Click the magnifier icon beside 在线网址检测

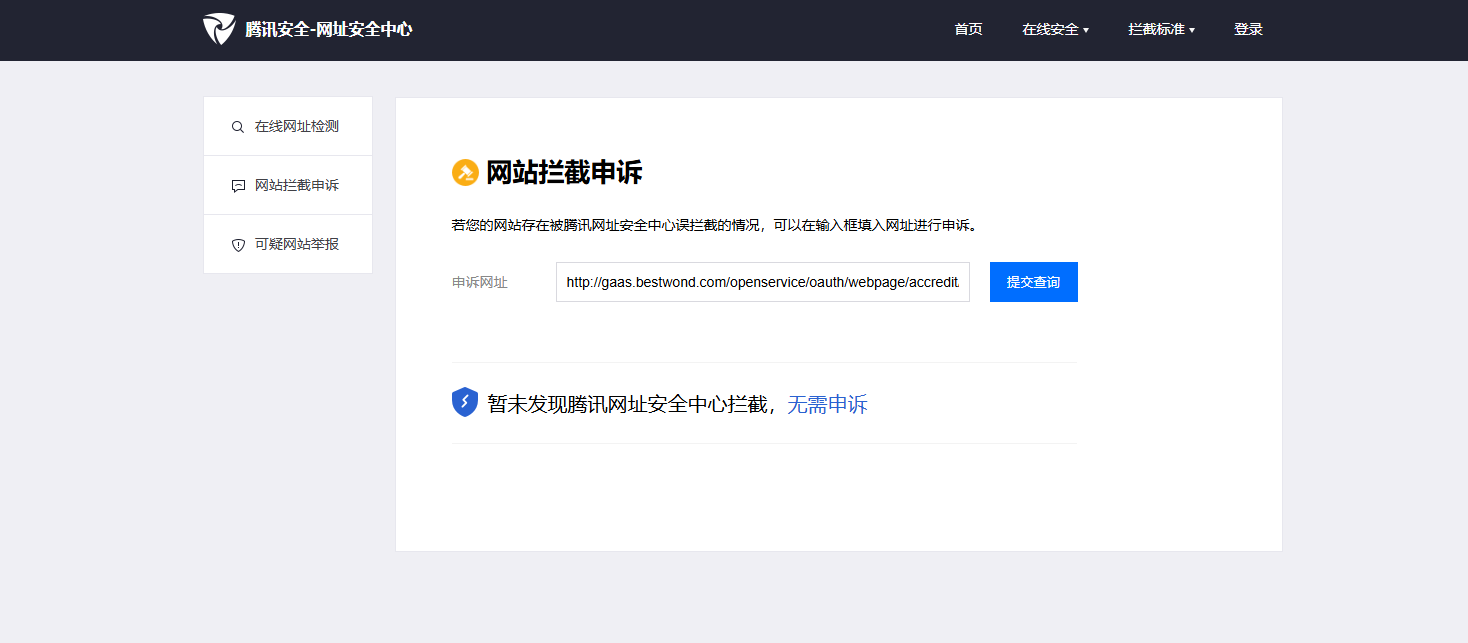click(238, 127)
